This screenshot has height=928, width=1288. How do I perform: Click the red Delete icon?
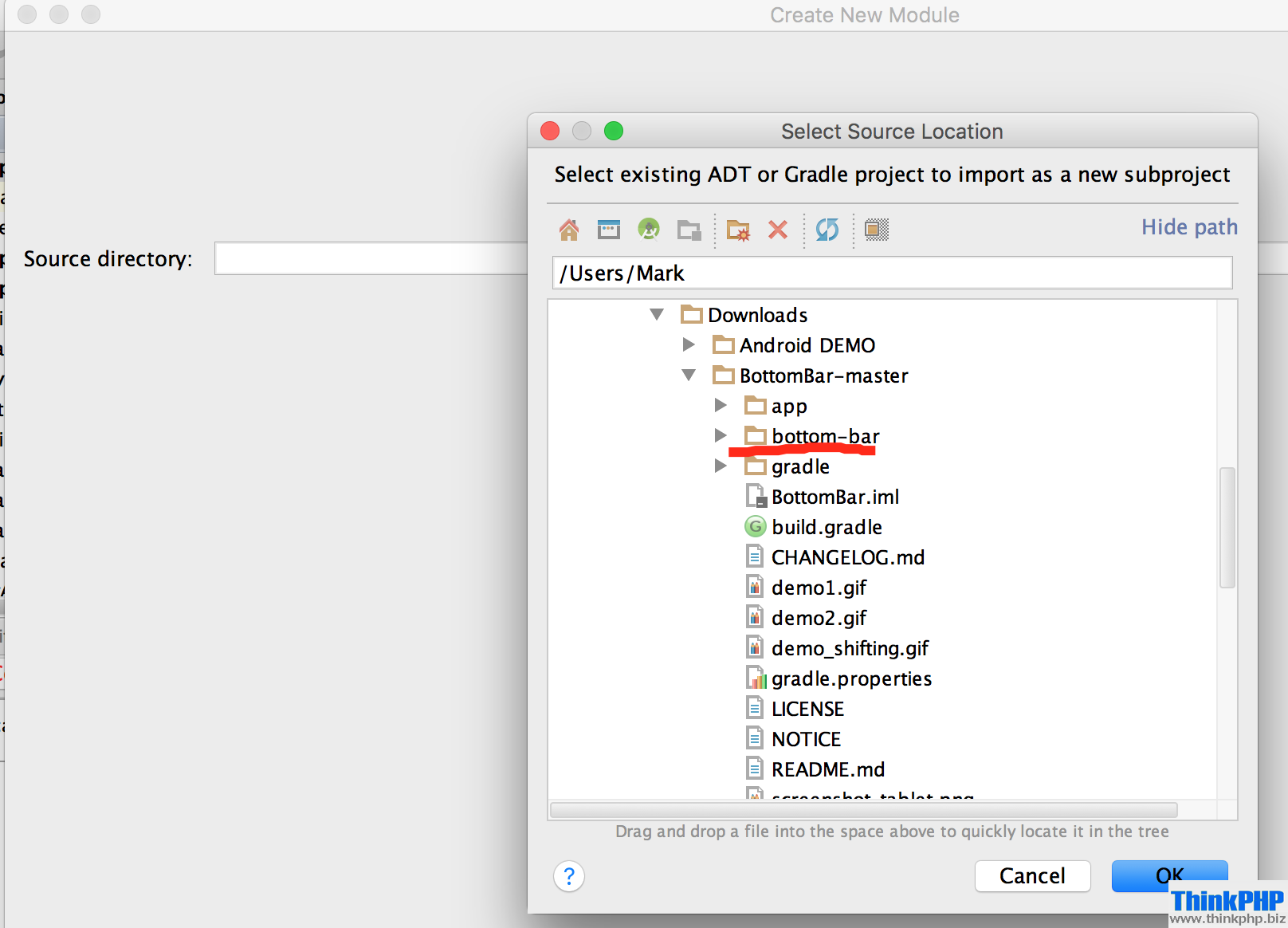778,230
